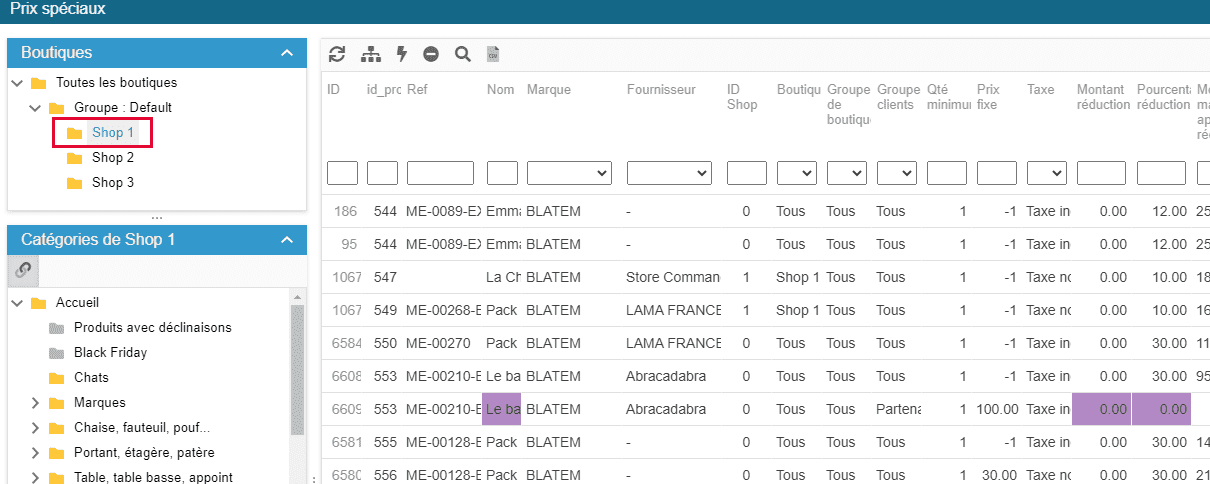Click the magnifying glass search icon

(x=462, y=54)
